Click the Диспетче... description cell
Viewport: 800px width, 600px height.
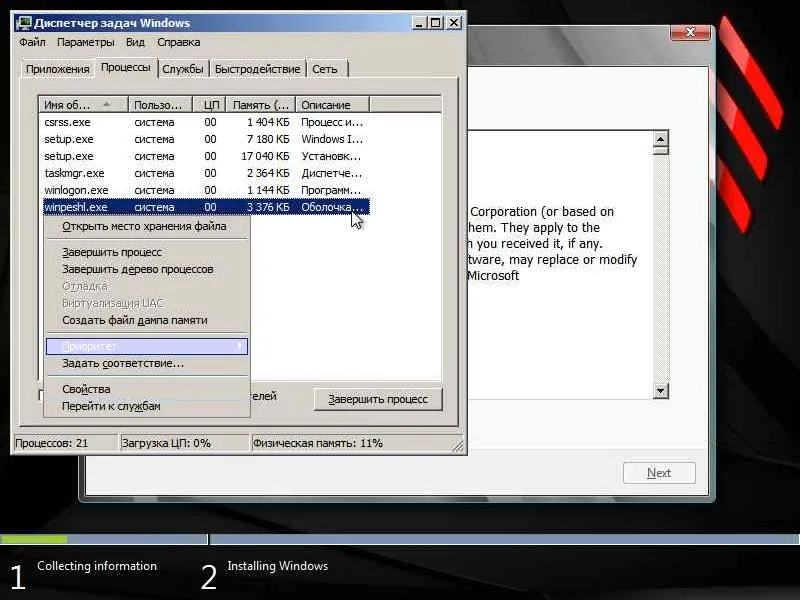332,173
